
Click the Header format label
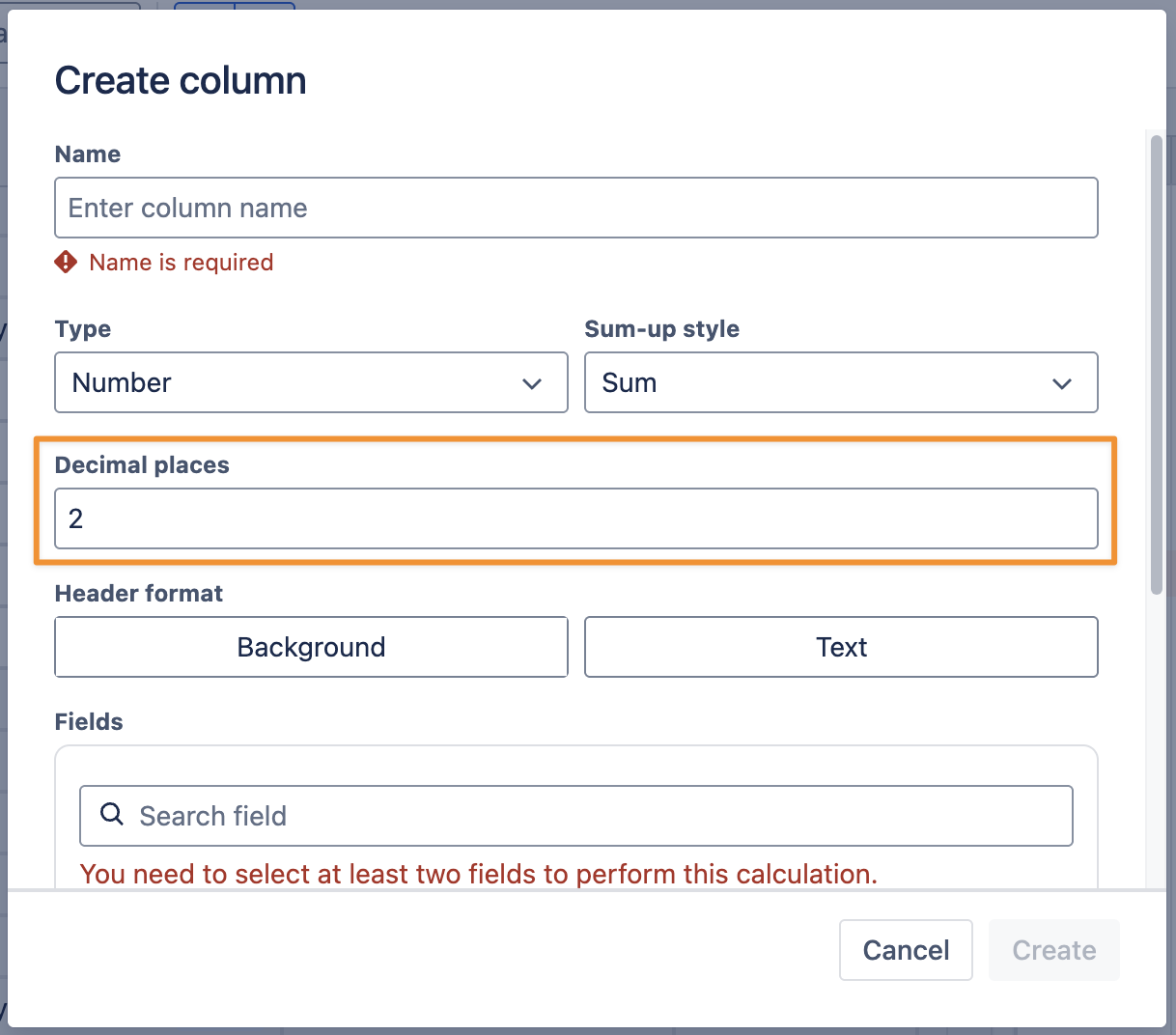click(x=138, y=594)
